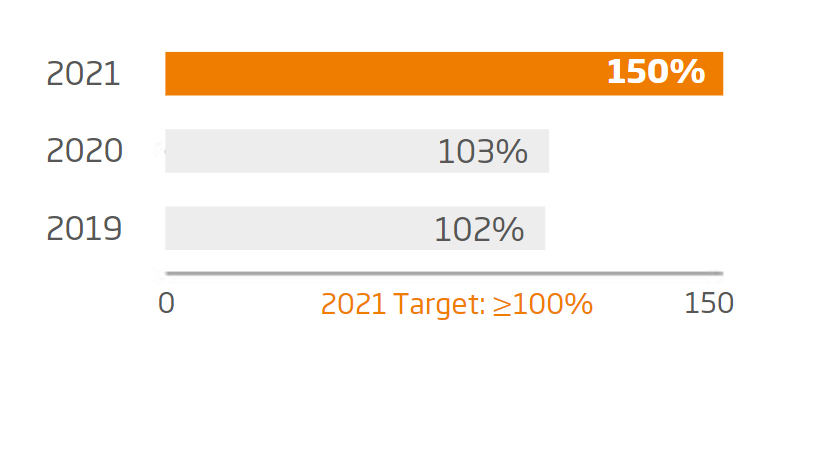Click the 2021 year label beside orange bar
815x455 pixels.
83,74
